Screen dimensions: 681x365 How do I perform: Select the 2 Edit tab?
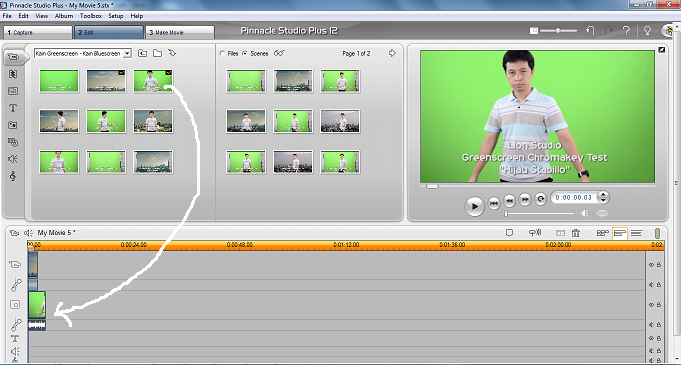click(109, 33)
